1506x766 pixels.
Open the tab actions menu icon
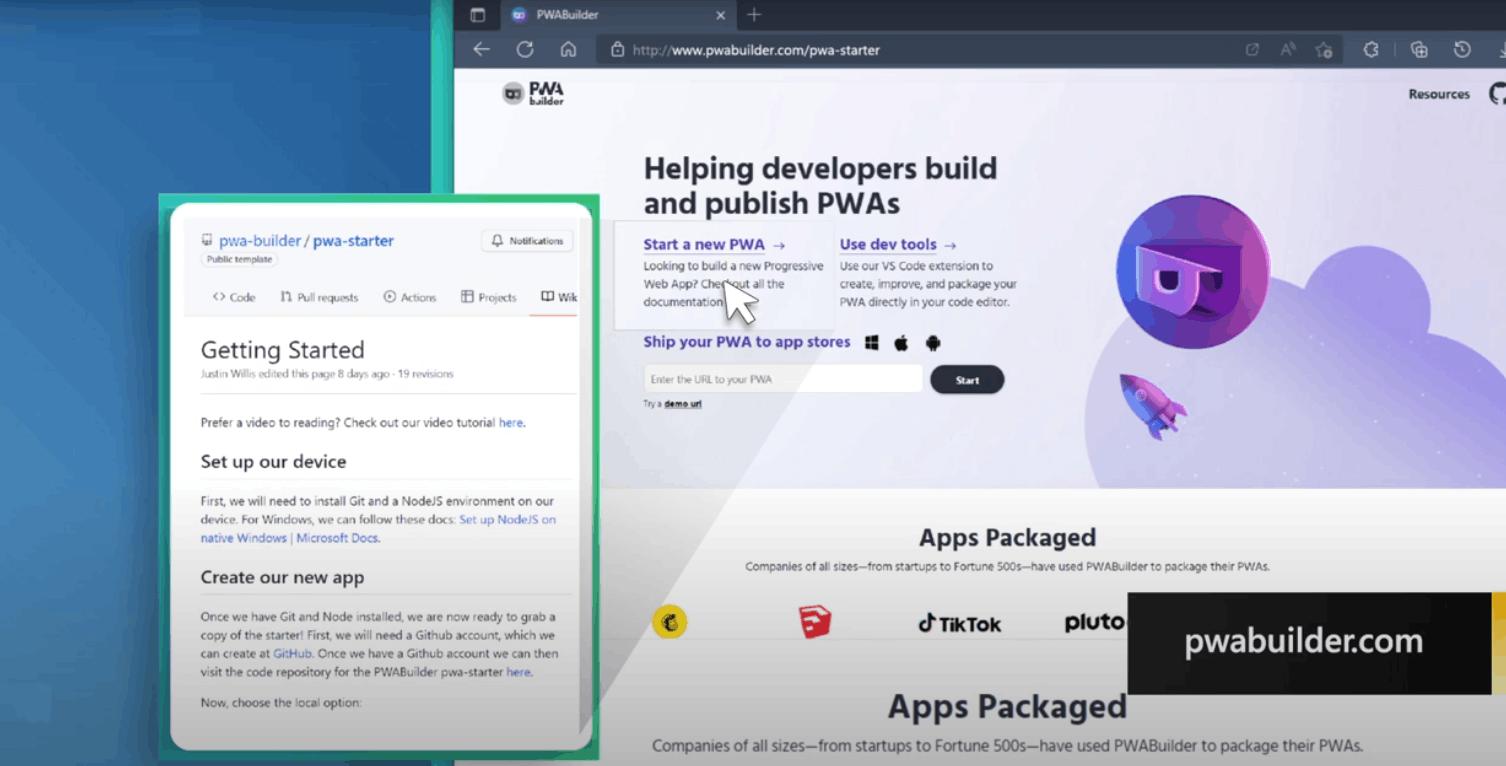click(477, 15)
